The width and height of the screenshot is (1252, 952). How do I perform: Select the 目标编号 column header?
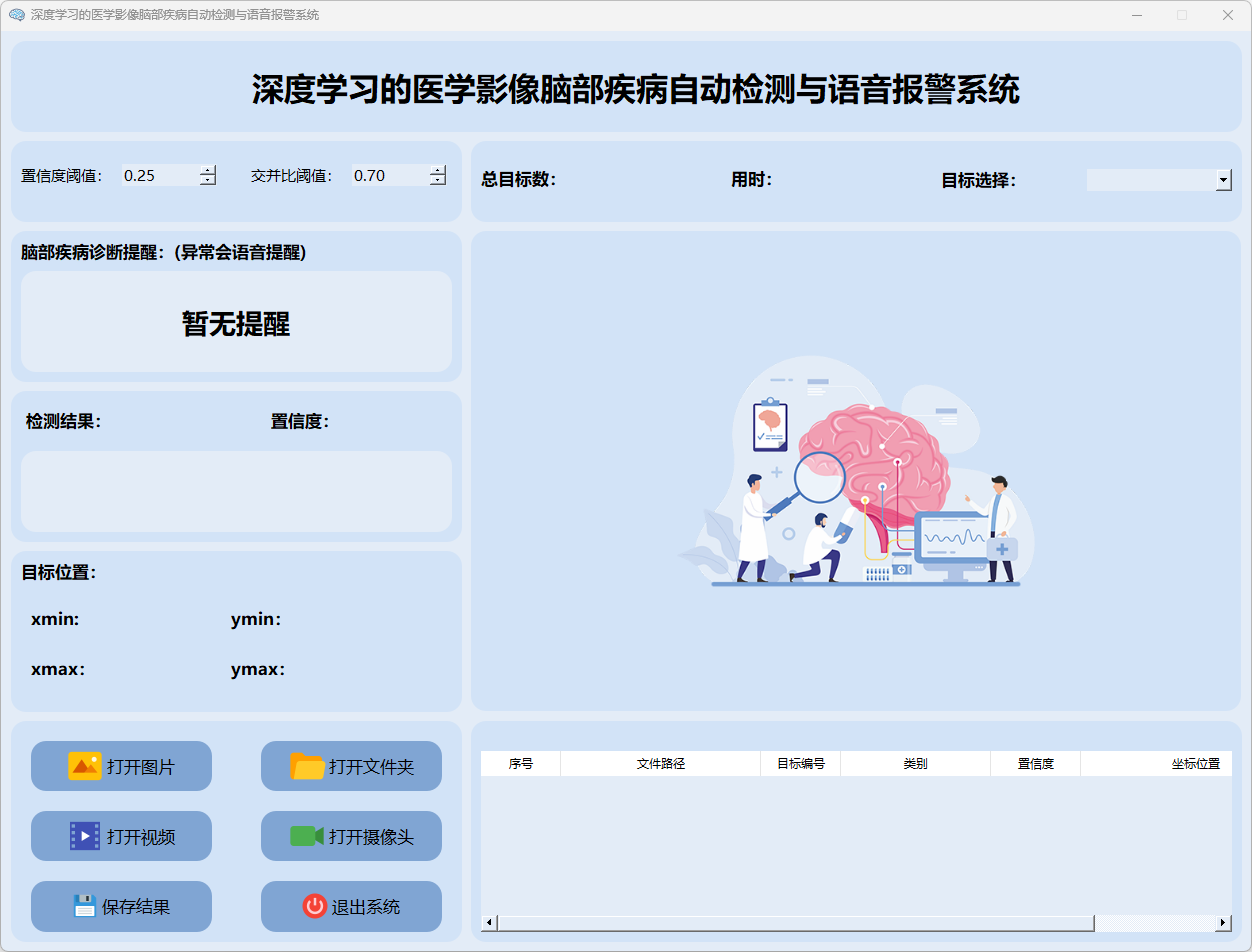point(800,763)
